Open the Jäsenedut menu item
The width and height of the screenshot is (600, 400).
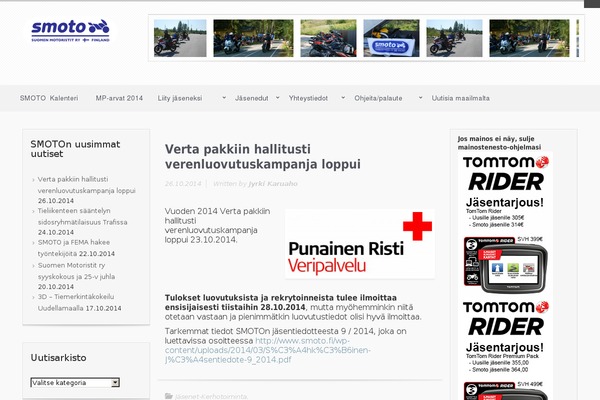coord(251,98)
